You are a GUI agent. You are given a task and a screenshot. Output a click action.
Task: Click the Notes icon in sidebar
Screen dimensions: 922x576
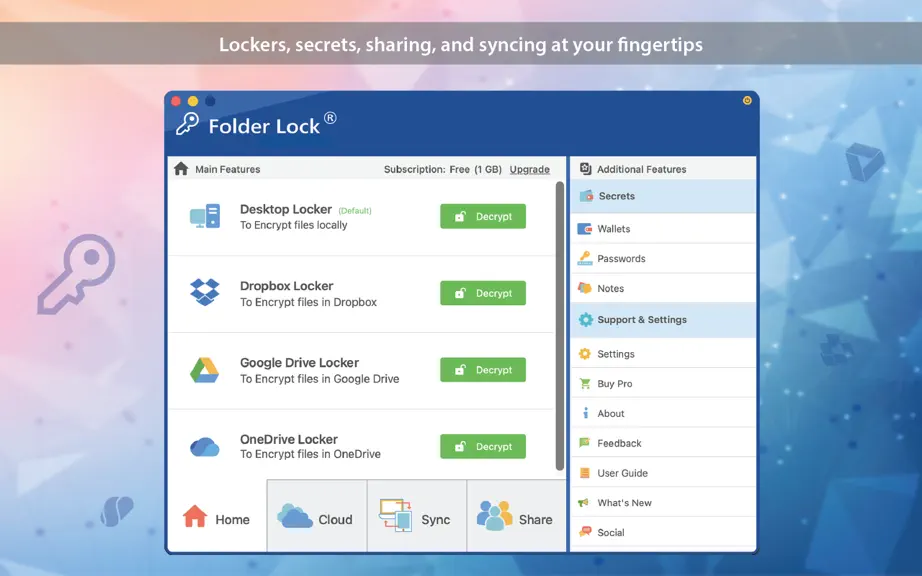584,288
